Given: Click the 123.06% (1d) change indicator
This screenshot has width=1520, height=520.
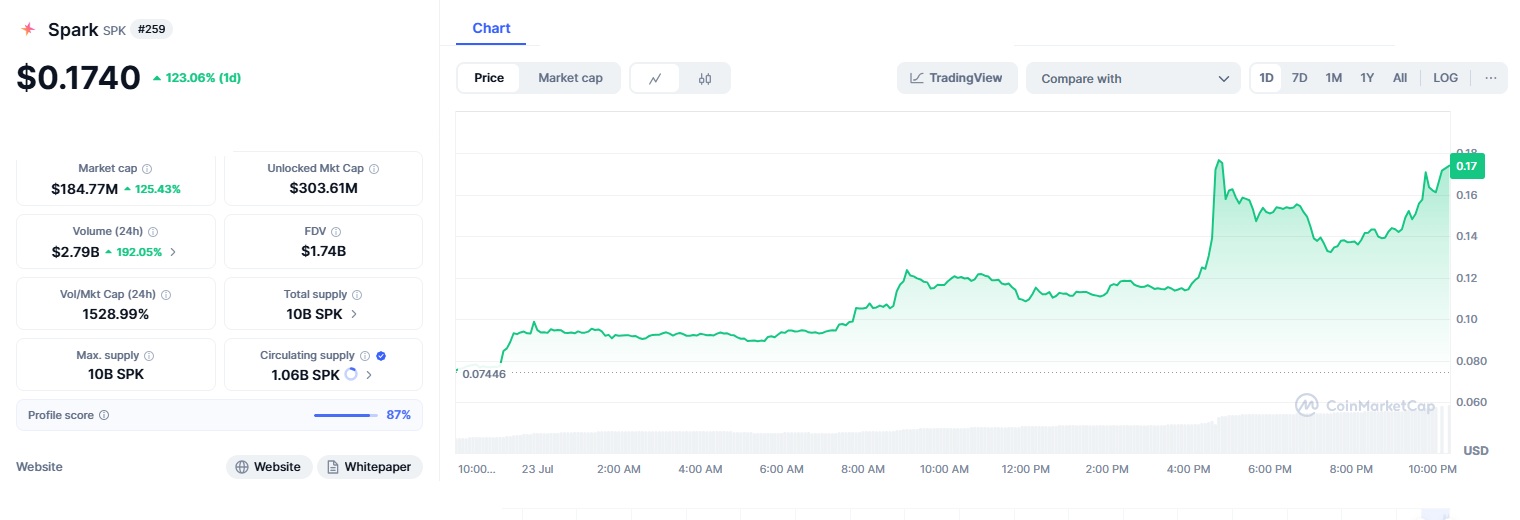Looking at the screenshot, I should pyautogui.click(x=196, y=78).
